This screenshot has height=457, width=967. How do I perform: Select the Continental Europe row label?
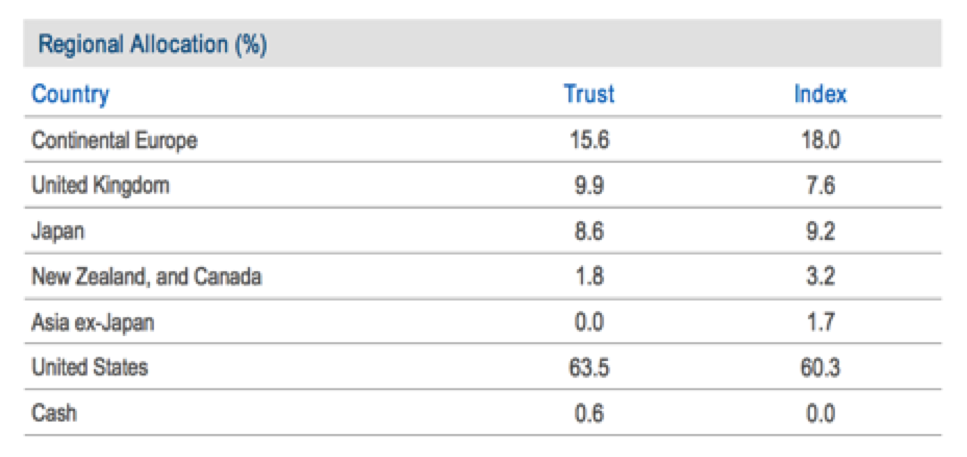point(115,140)
